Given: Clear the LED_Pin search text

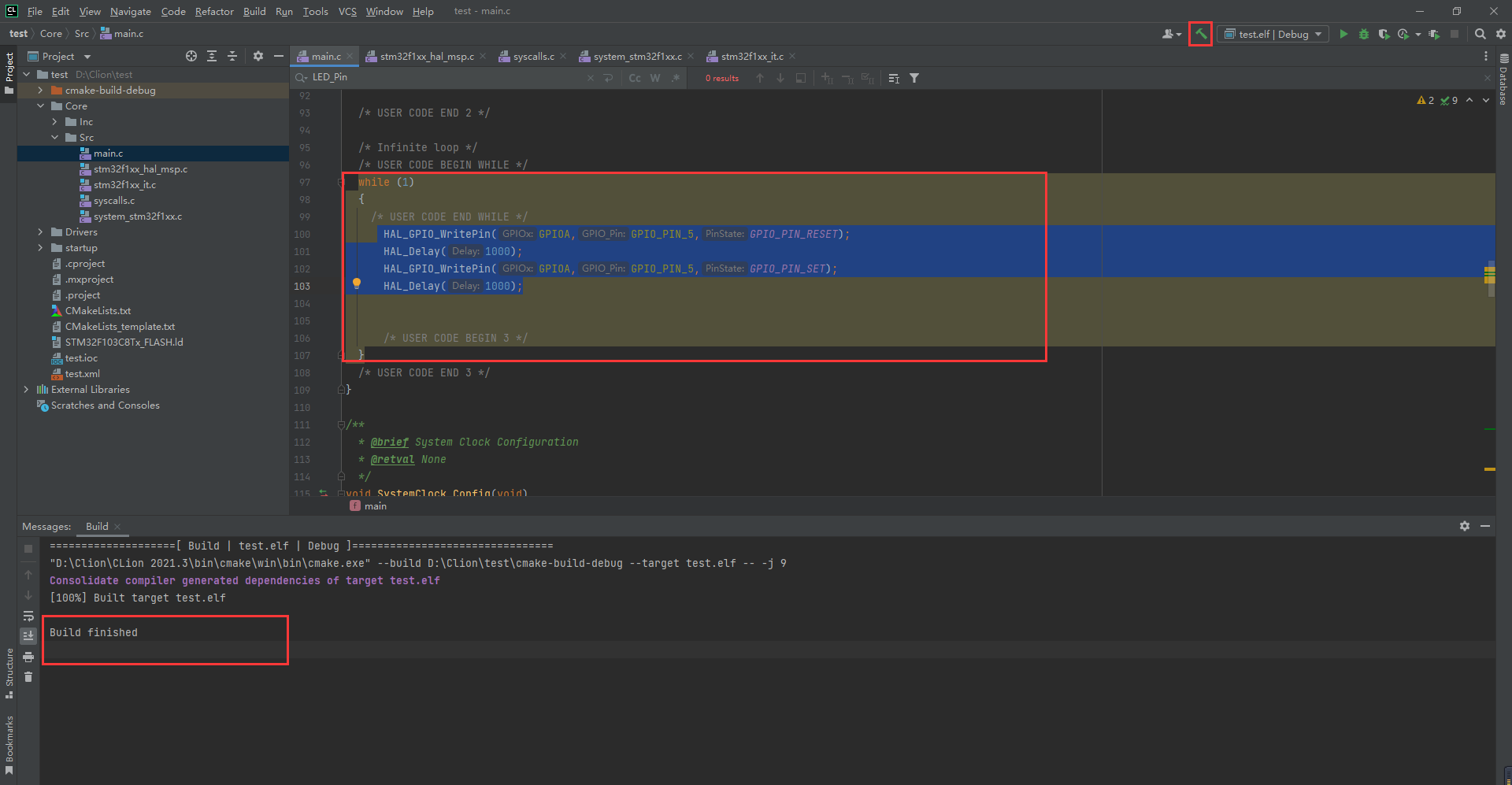Looking at the screenshot, I should 591,78.
